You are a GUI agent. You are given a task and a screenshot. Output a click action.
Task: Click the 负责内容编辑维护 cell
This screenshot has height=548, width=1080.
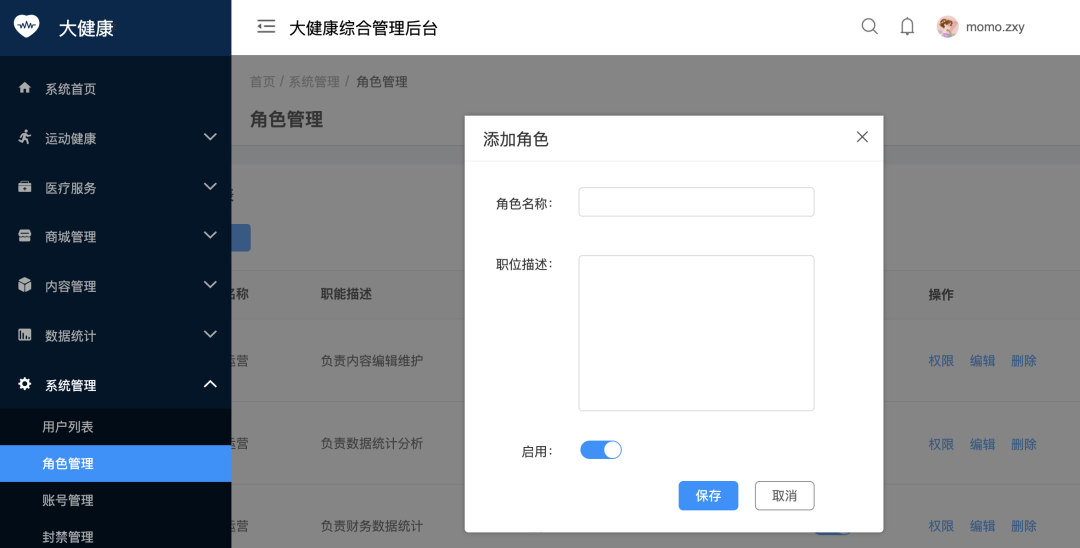pos(372,361)
